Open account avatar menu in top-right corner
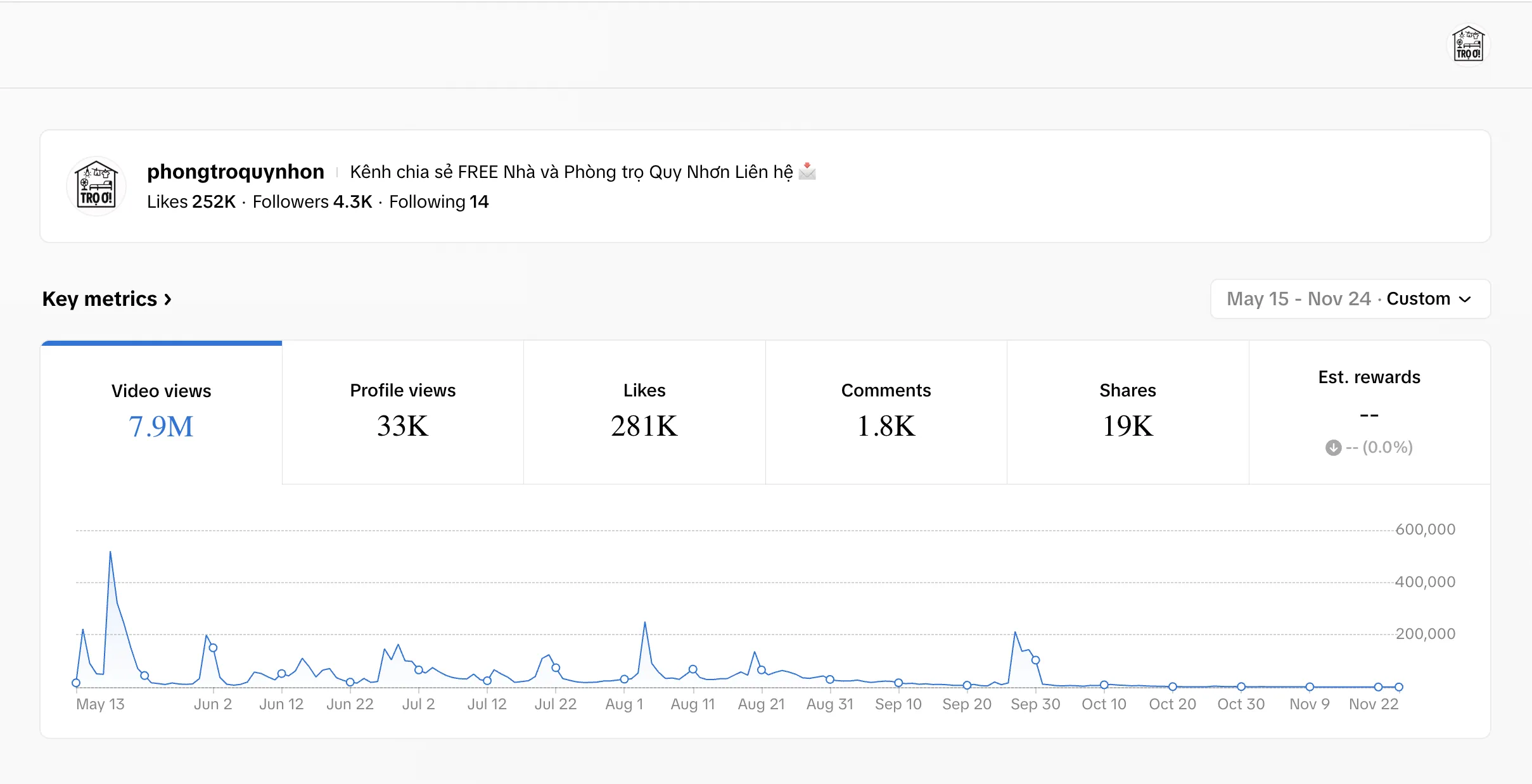Viewport: 1532px width, 784px height. (x=1468, y=44)
